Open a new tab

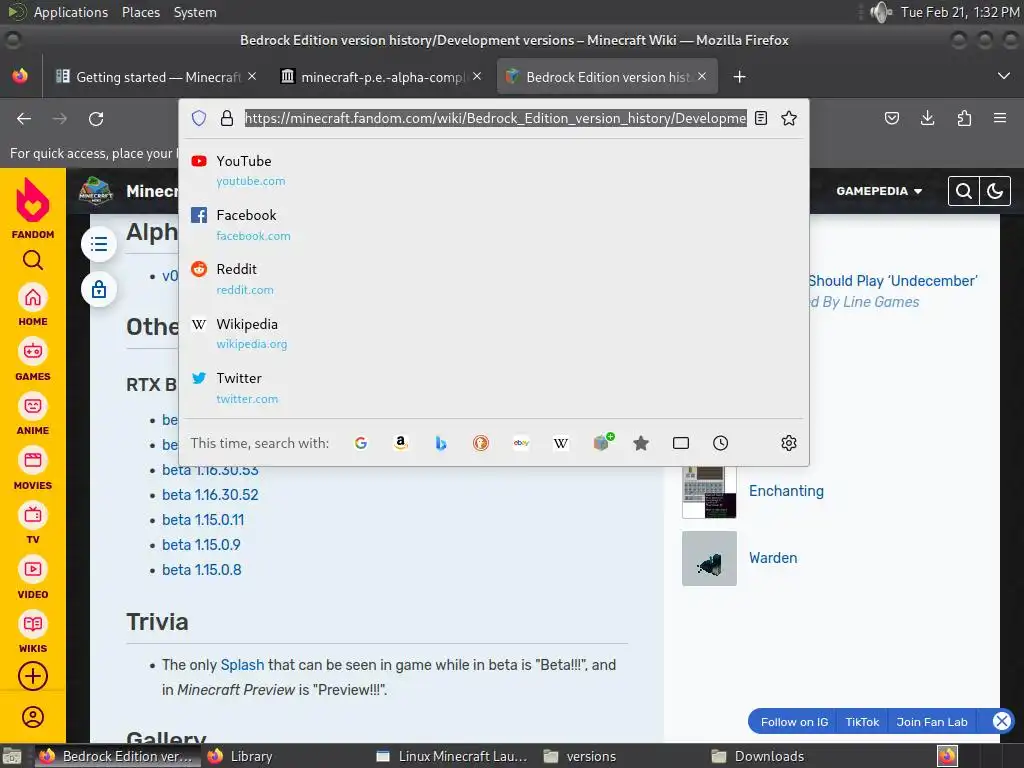pyautogui.click(x=739, y=77)
